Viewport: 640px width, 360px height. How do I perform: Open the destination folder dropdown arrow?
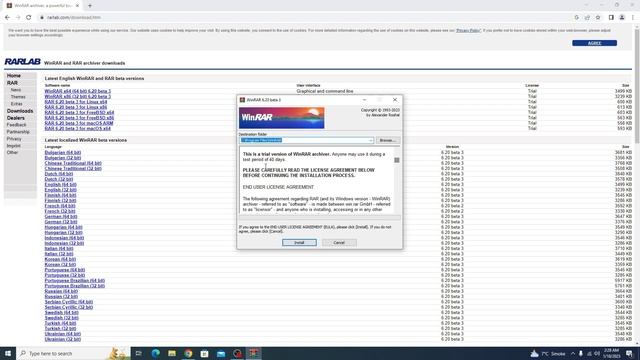[371, 140]
